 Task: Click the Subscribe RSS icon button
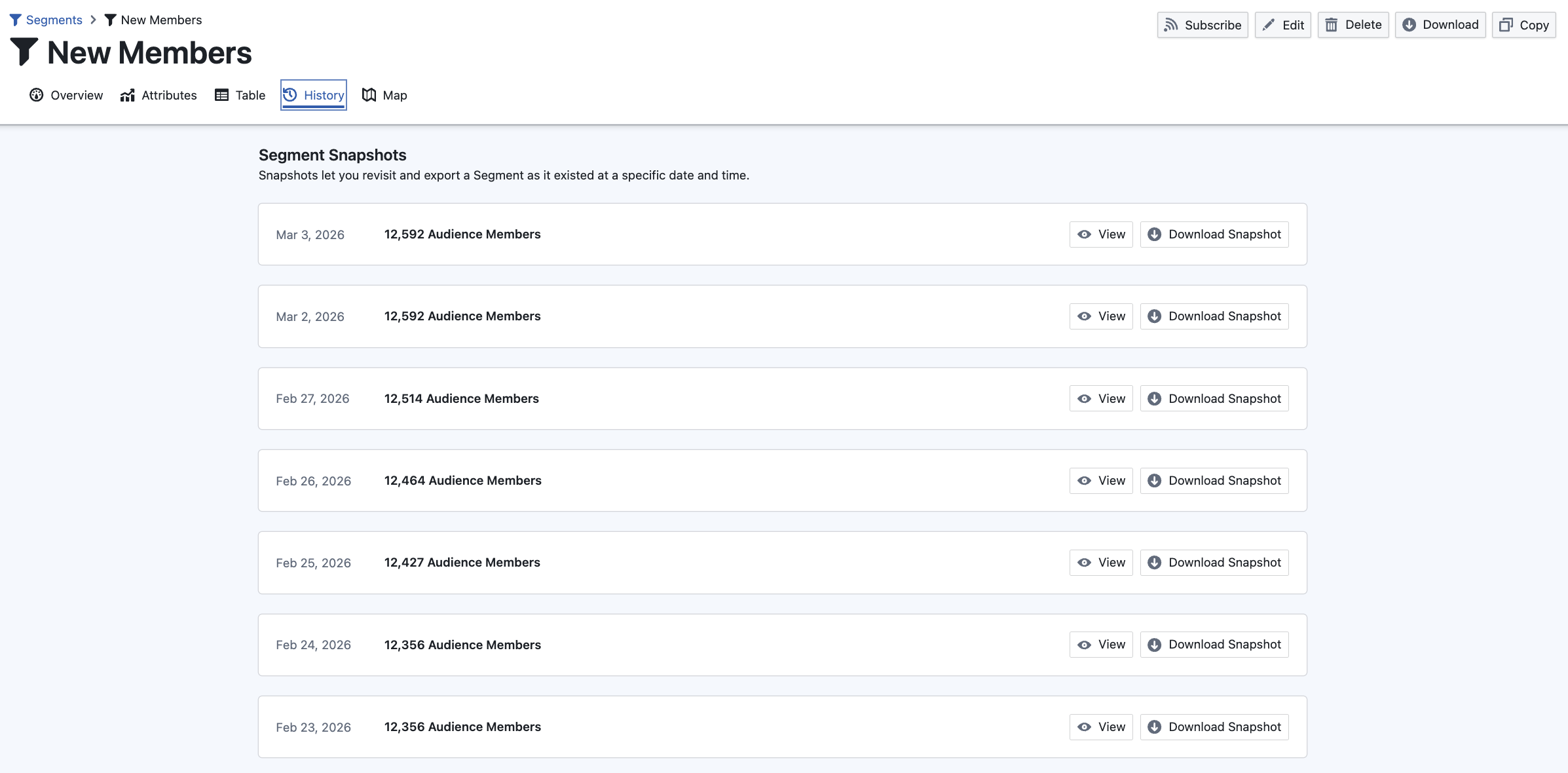tap(1171, 25)
